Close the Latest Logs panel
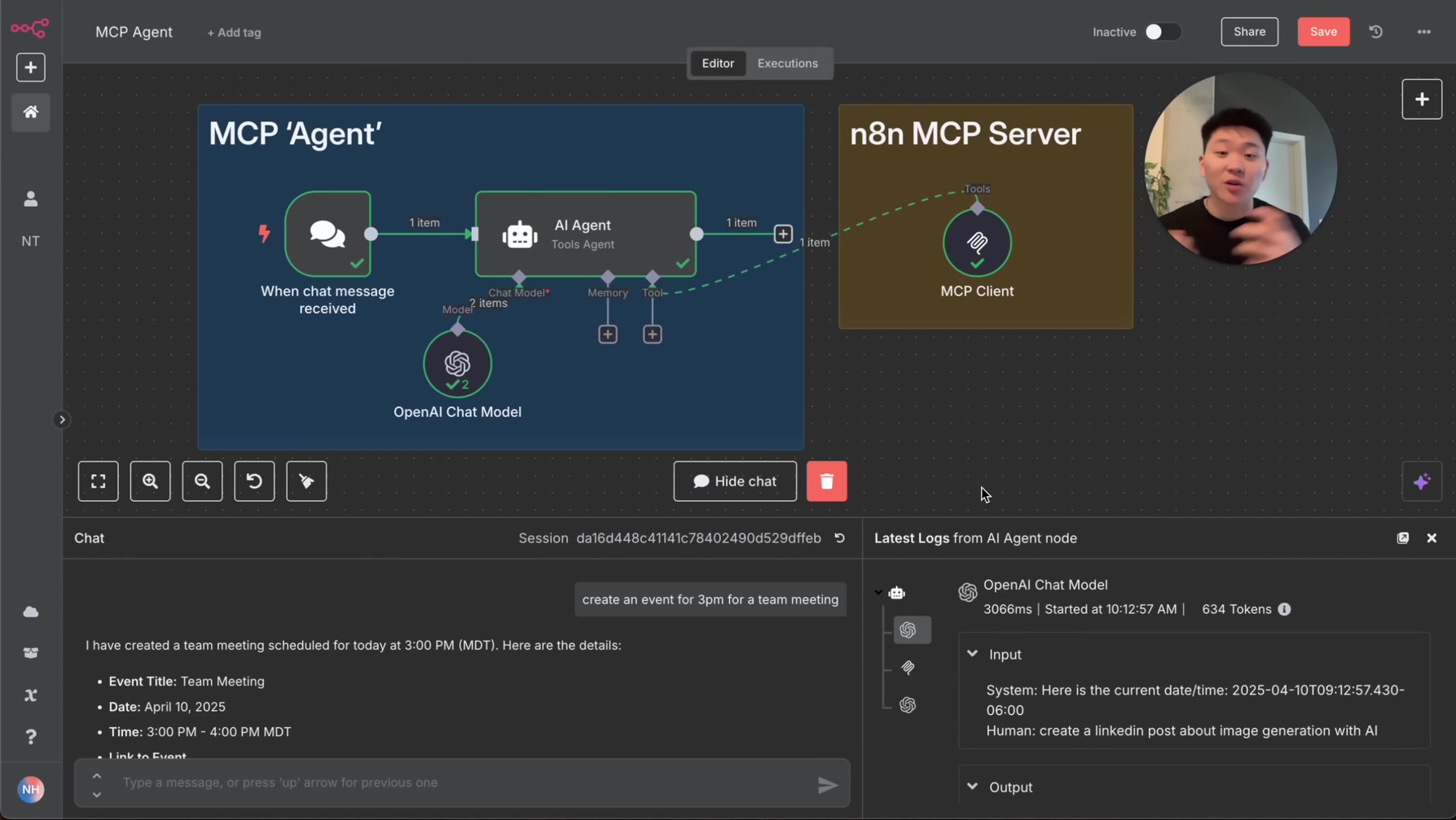Image resolution: width=1456 pixels, height=820 pixels. pos(1432,538)
